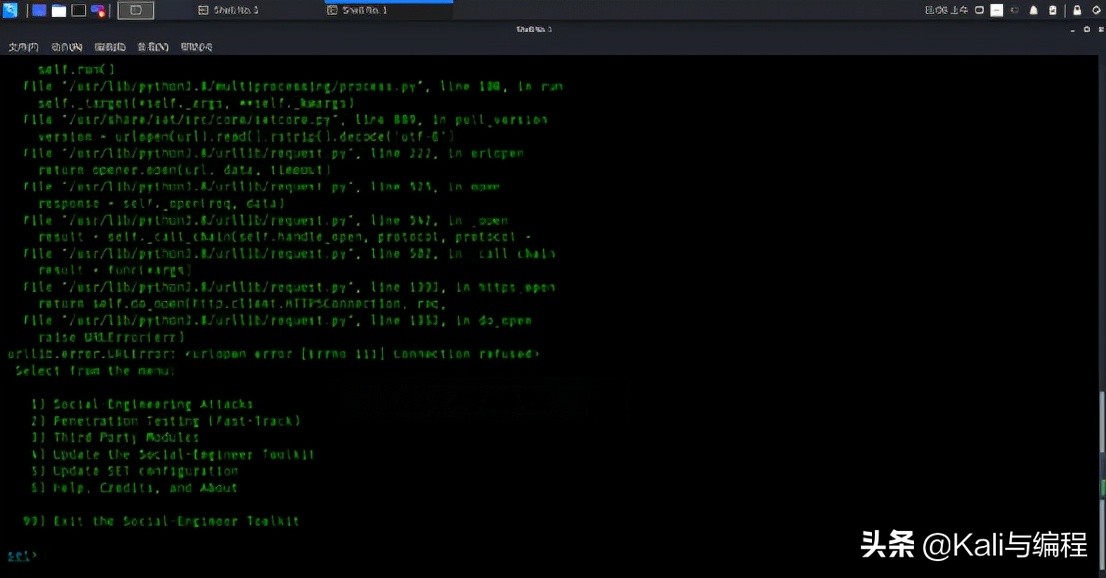Switch to the first Shell No. 1 taskbar window

point(228,11)
